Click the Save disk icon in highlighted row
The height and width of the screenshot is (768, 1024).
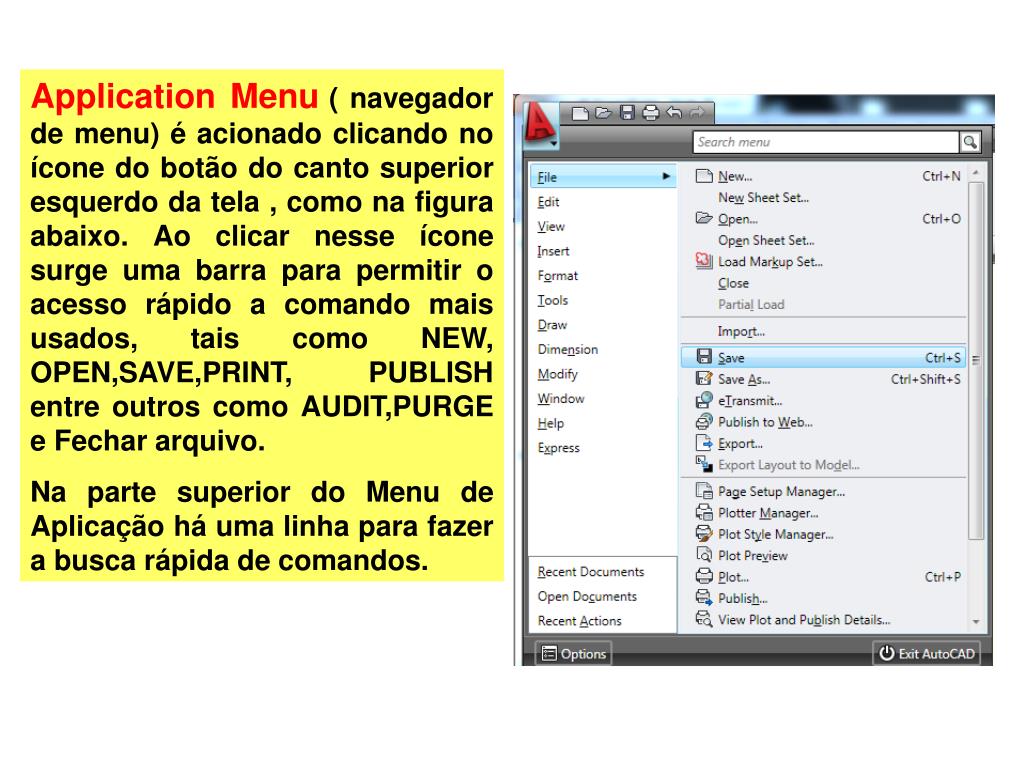704,357
